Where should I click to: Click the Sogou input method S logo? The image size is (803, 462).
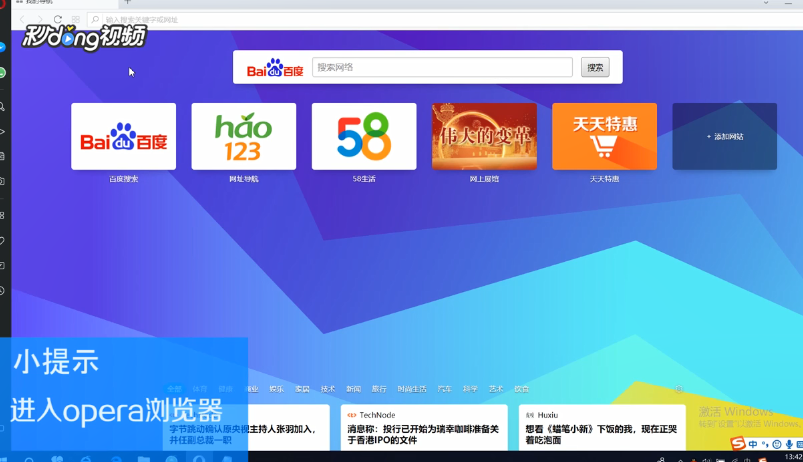point(738,443)
